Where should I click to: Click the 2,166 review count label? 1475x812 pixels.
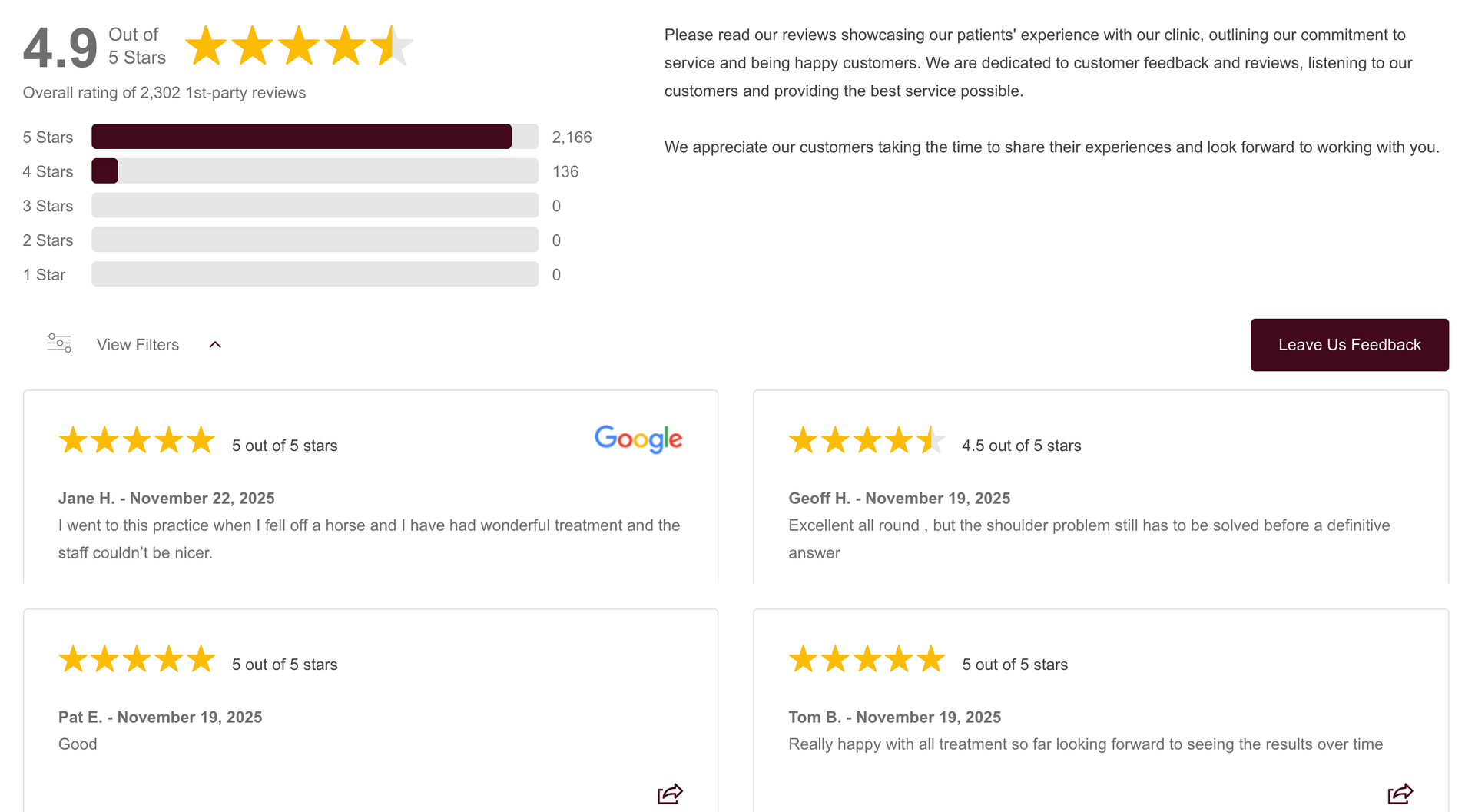click(x=572, y=137)
